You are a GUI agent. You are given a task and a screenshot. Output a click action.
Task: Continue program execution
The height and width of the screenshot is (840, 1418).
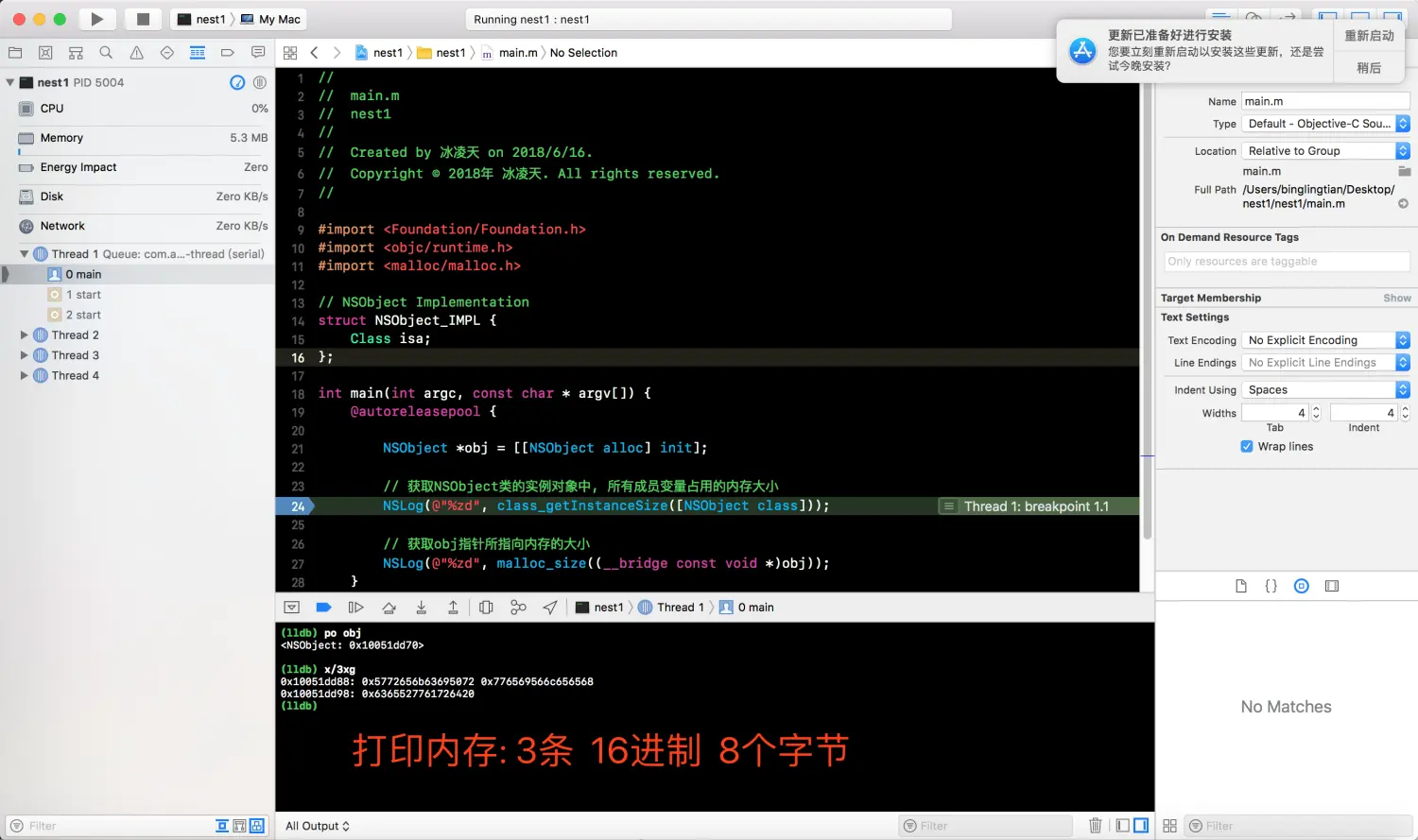point(355,608)
